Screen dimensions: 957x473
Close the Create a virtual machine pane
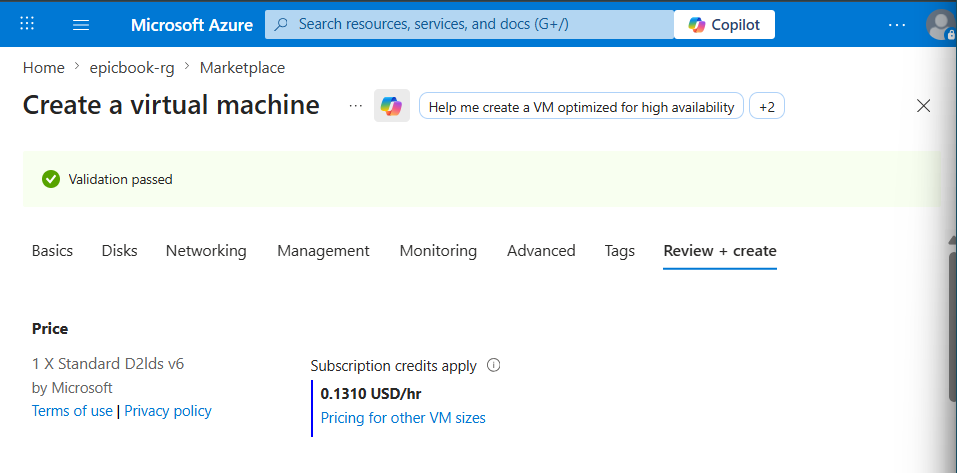(x=923, y=106)
